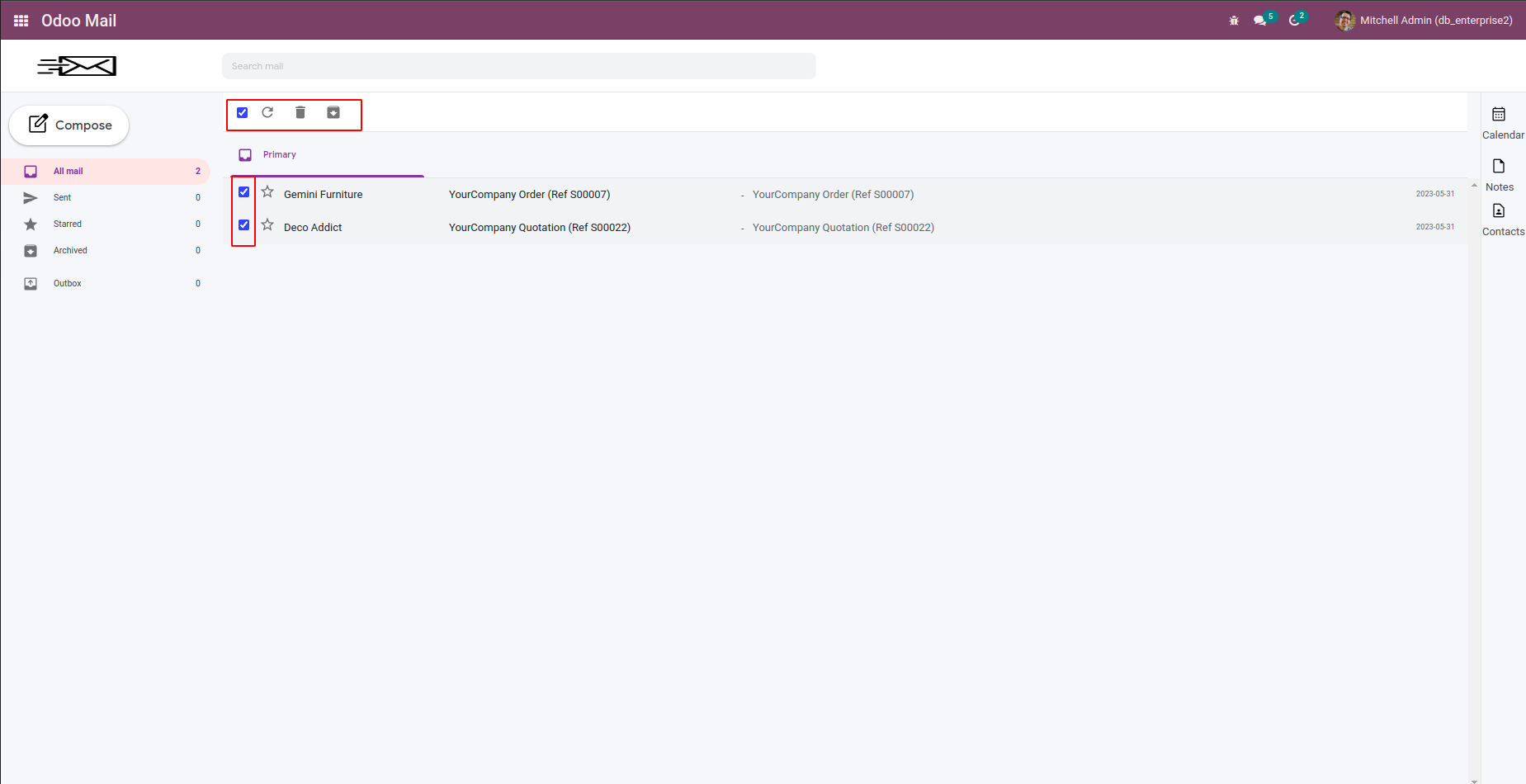Click the All mail inbox icon

point(31,172)
